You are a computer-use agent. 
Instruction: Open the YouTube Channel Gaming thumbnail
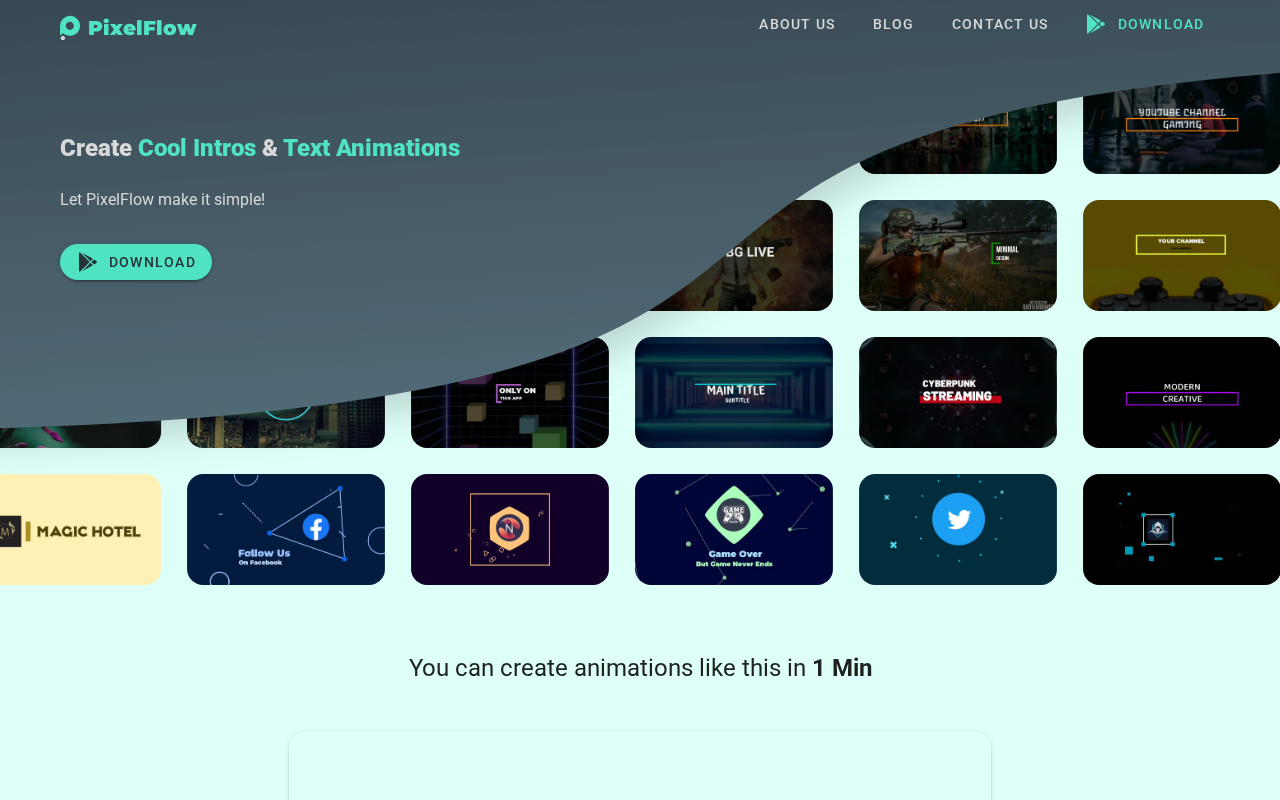(1181, 125)
